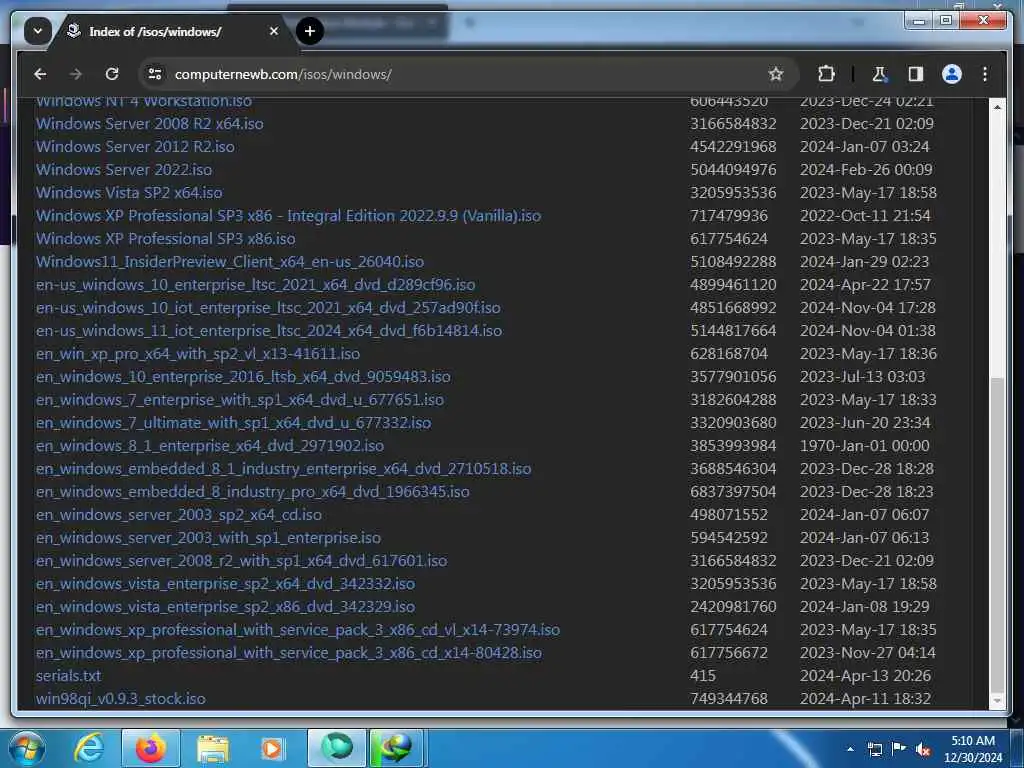
Task: Click the size value 5044094976
Action: pyautogui.click(x=733, y=170)
